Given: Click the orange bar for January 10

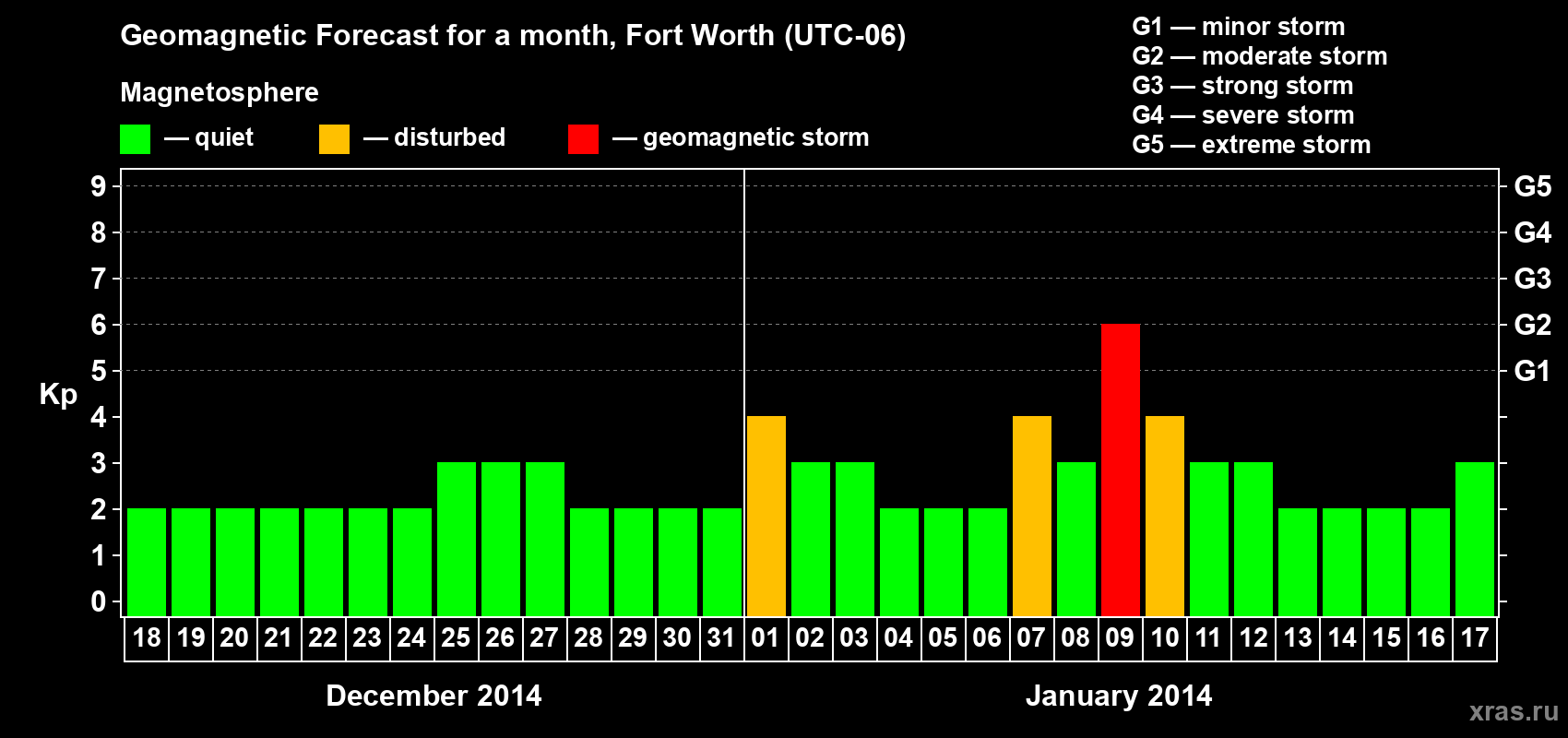Looking at the screenshot, I should pos(1165,517).
